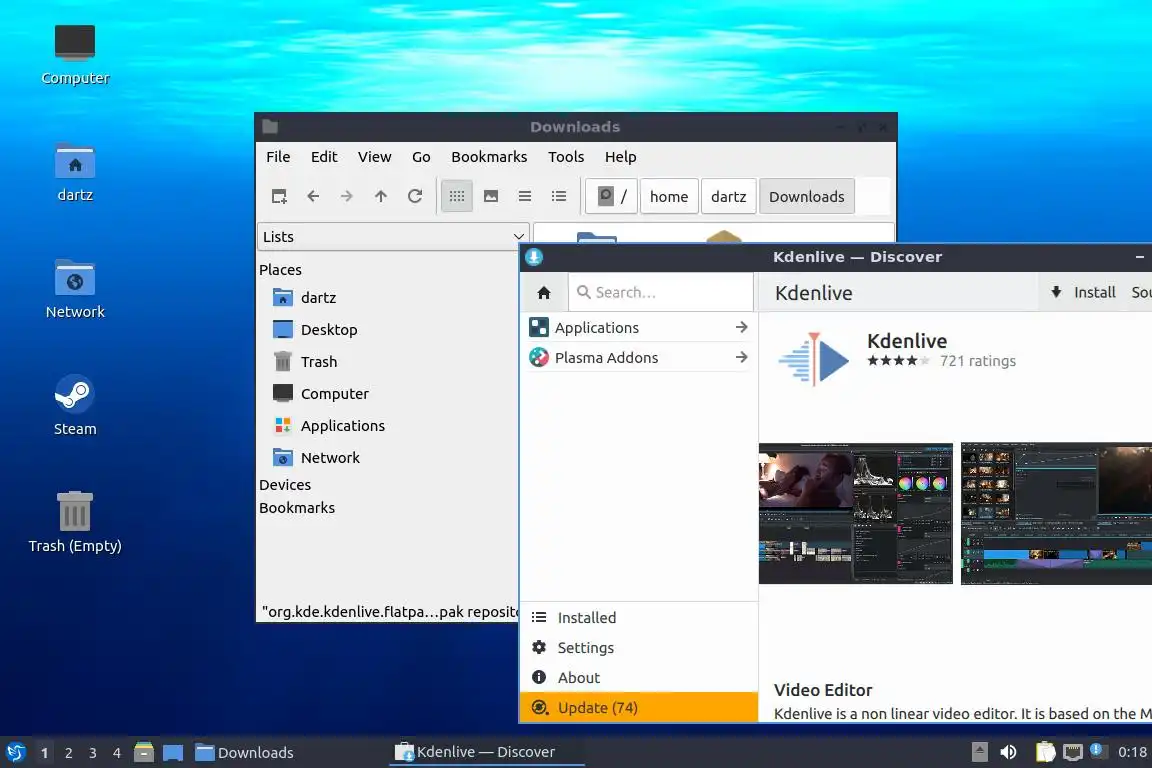1152x768 pixels.
Task: Open About in Discover sidebar
Action: pyautogui.click(x=638, y=678)
